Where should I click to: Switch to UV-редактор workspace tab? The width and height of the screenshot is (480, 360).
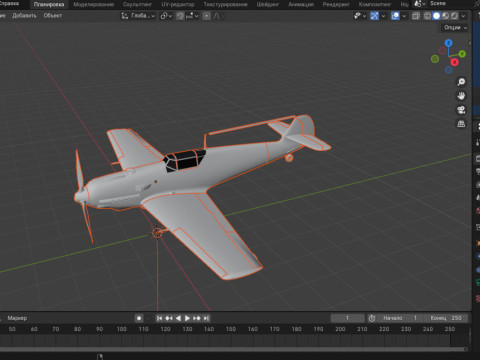click(178, 4)
